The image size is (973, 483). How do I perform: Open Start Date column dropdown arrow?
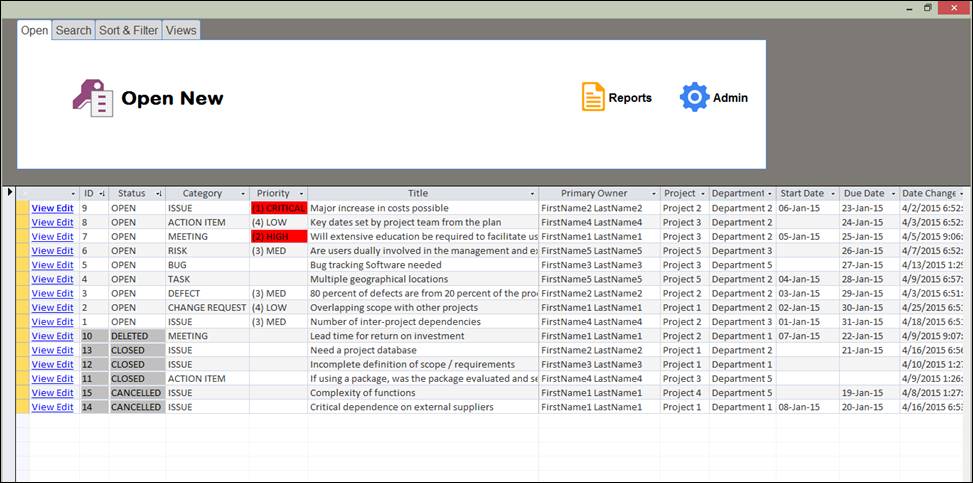(x=832, y=194)
